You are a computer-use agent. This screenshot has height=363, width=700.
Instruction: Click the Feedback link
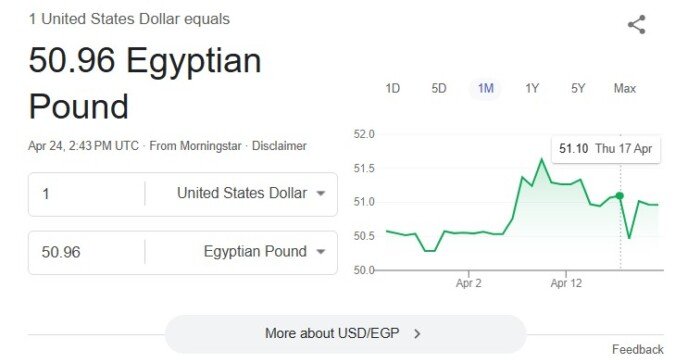click(x=638, y=349)
